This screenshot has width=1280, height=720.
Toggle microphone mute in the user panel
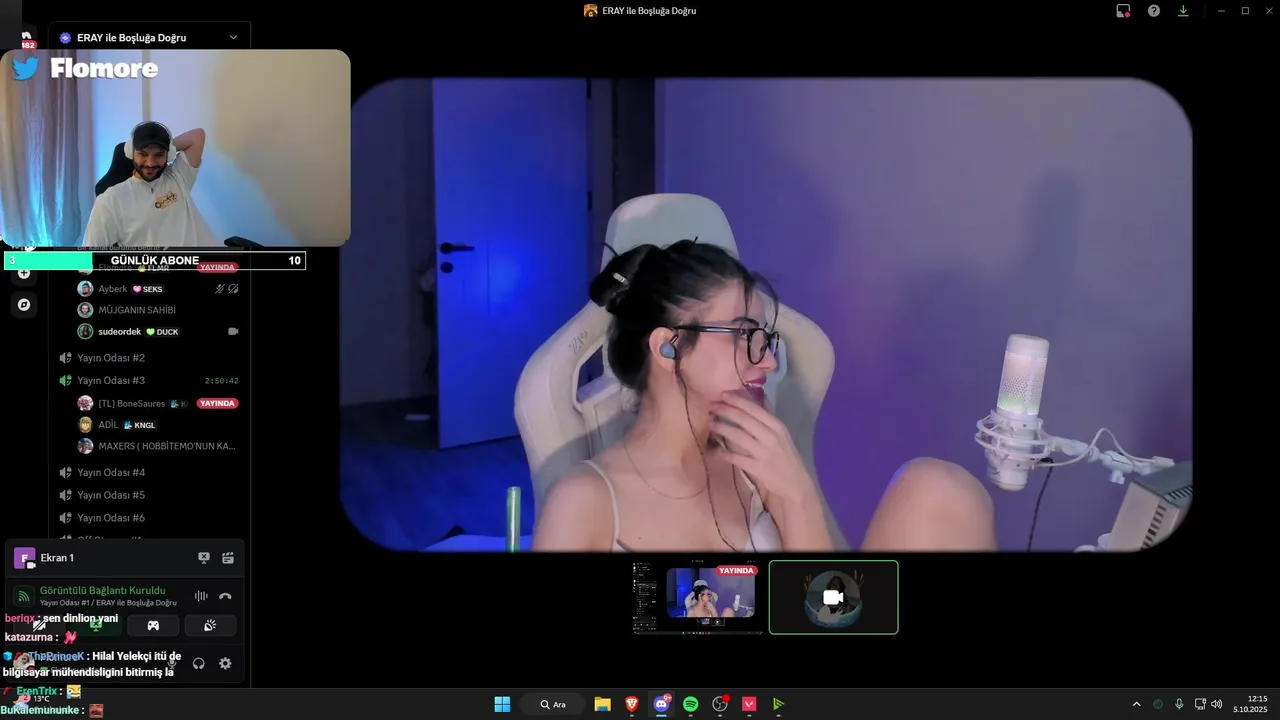(172, 663)
